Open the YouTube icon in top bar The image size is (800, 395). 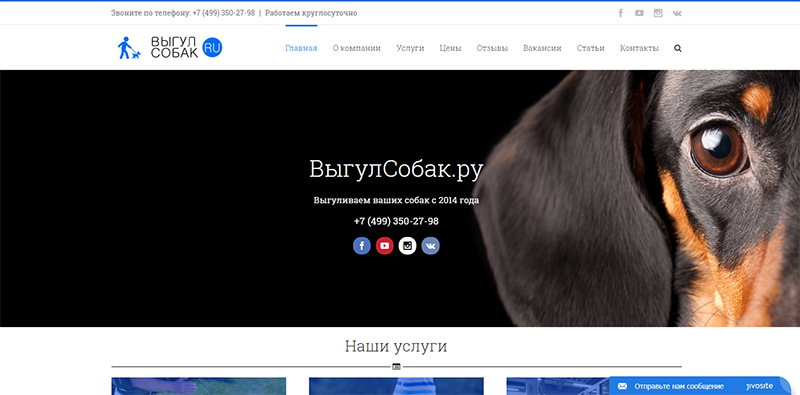pyautogui.click(x=639, y=13)
